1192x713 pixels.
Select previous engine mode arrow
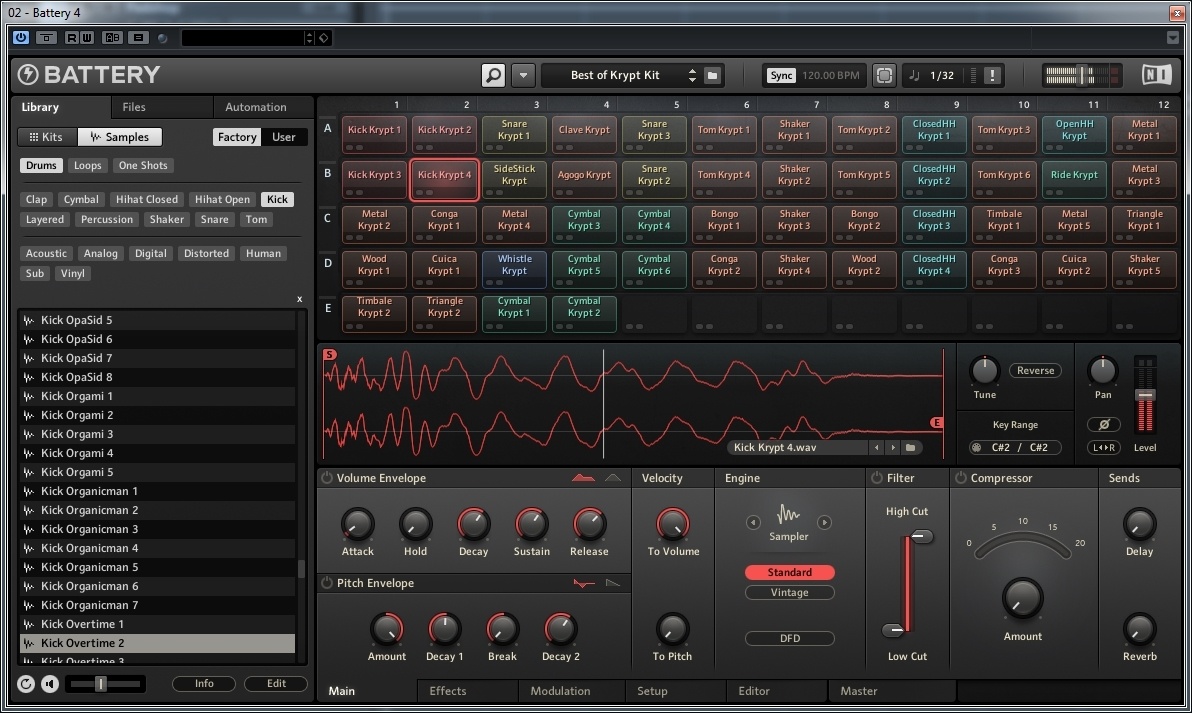click(753, 522)
